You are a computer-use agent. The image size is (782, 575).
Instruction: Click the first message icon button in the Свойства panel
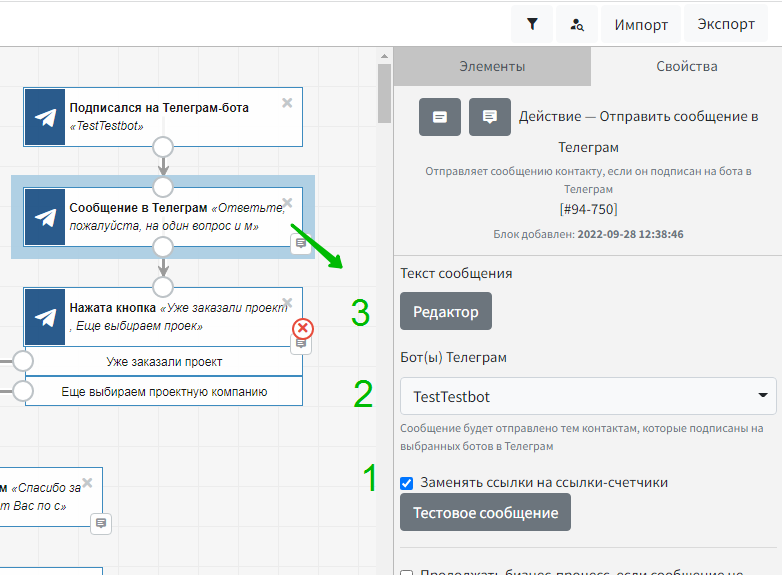(439, 117)
